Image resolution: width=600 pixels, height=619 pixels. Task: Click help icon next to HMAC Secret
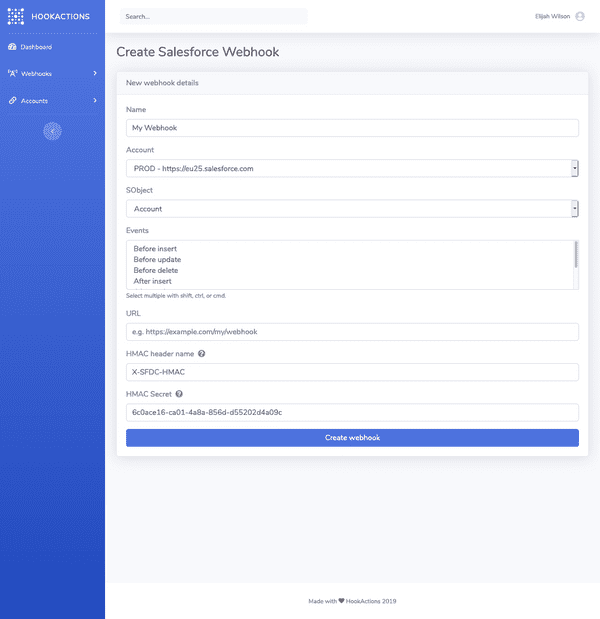coord(179,394)
